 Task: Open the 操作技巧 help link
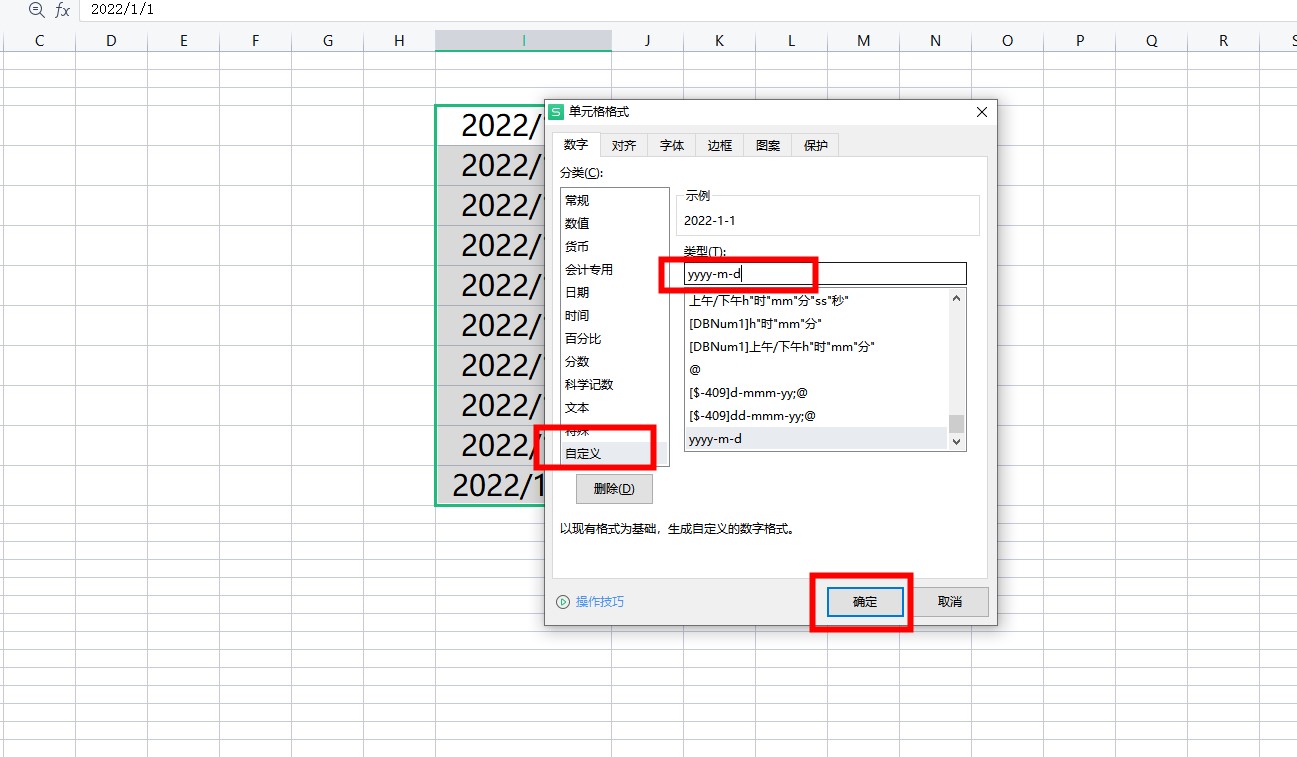click(x=599, y=602)
